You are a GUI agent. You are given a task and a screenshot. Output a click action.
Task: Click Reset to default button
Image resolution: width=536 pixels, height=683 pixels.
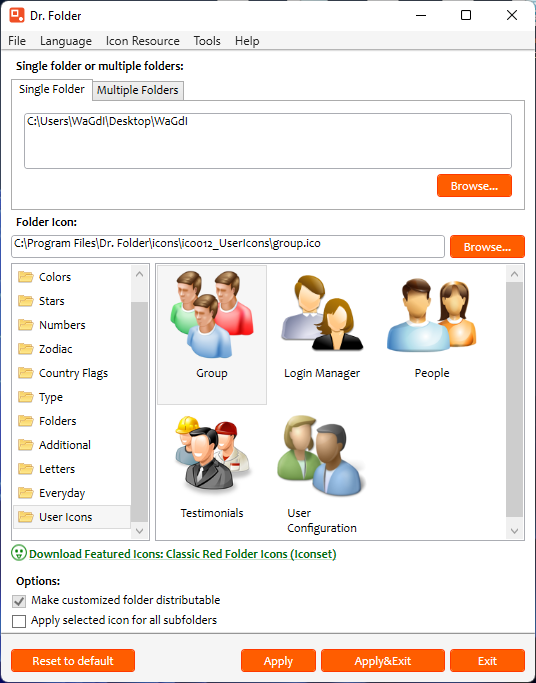73,661
